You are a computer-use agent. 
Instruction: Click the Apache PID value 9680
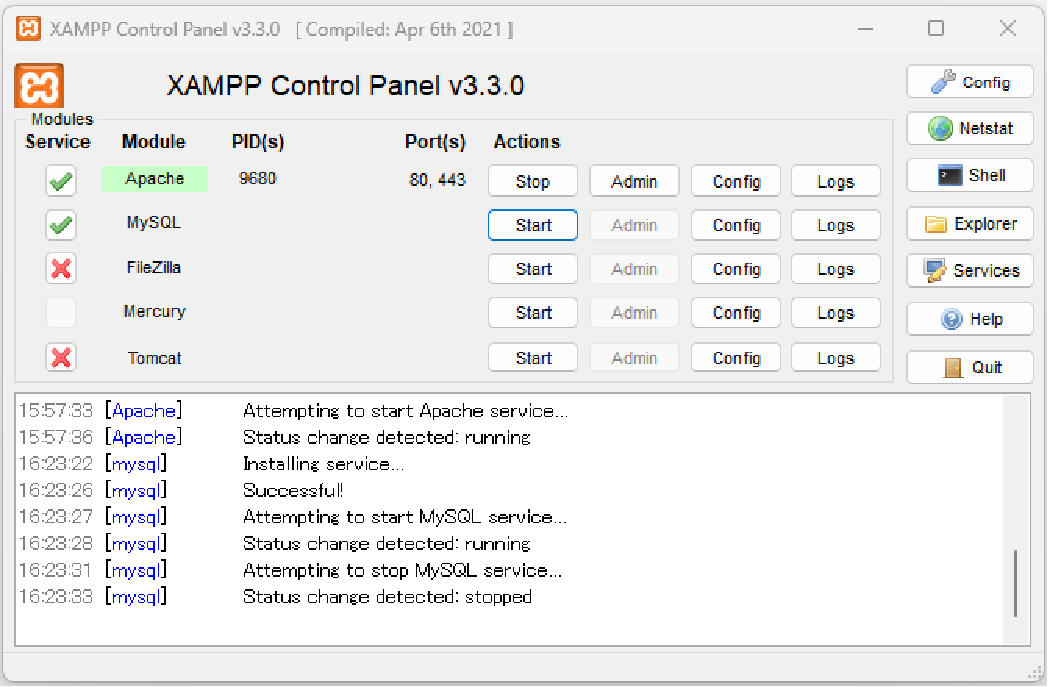click(257, 178)
